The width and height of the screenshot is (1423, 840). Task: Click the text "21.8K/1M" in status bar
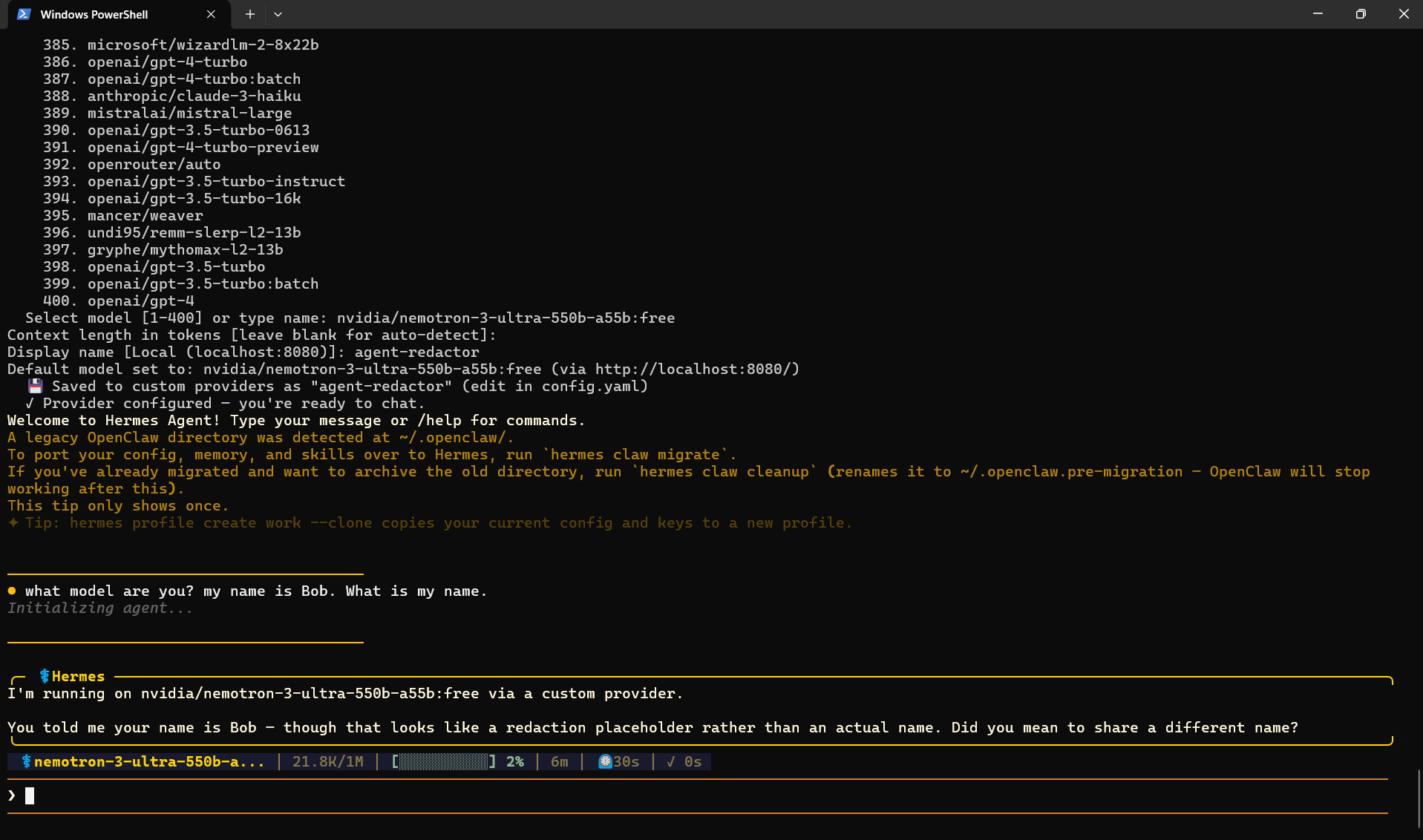pos(328,761)
